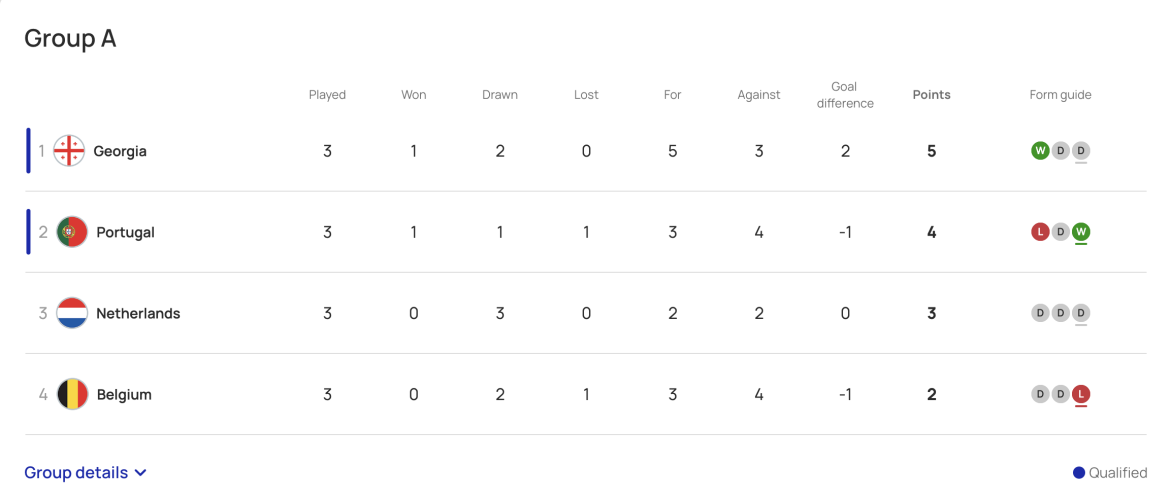Click Belgium's red L form badge
The image size is (1170, 500).
tap(1081, 394)
